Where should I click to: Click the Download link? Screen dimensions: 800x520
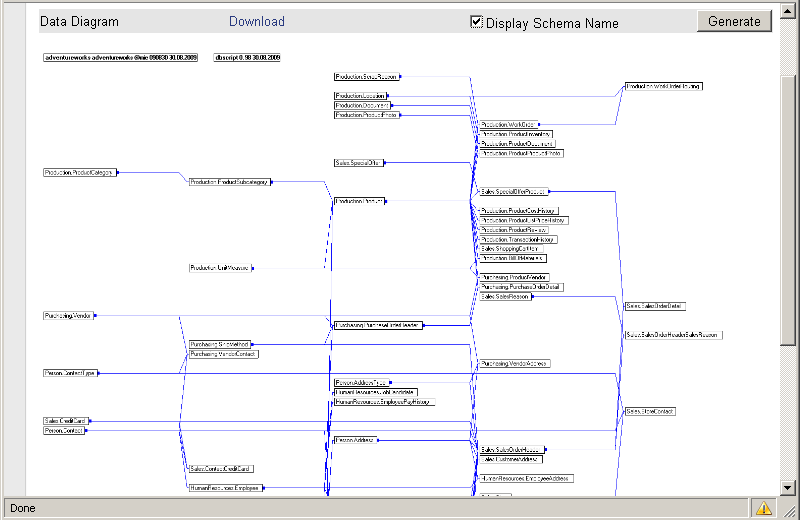coord(257,21)
